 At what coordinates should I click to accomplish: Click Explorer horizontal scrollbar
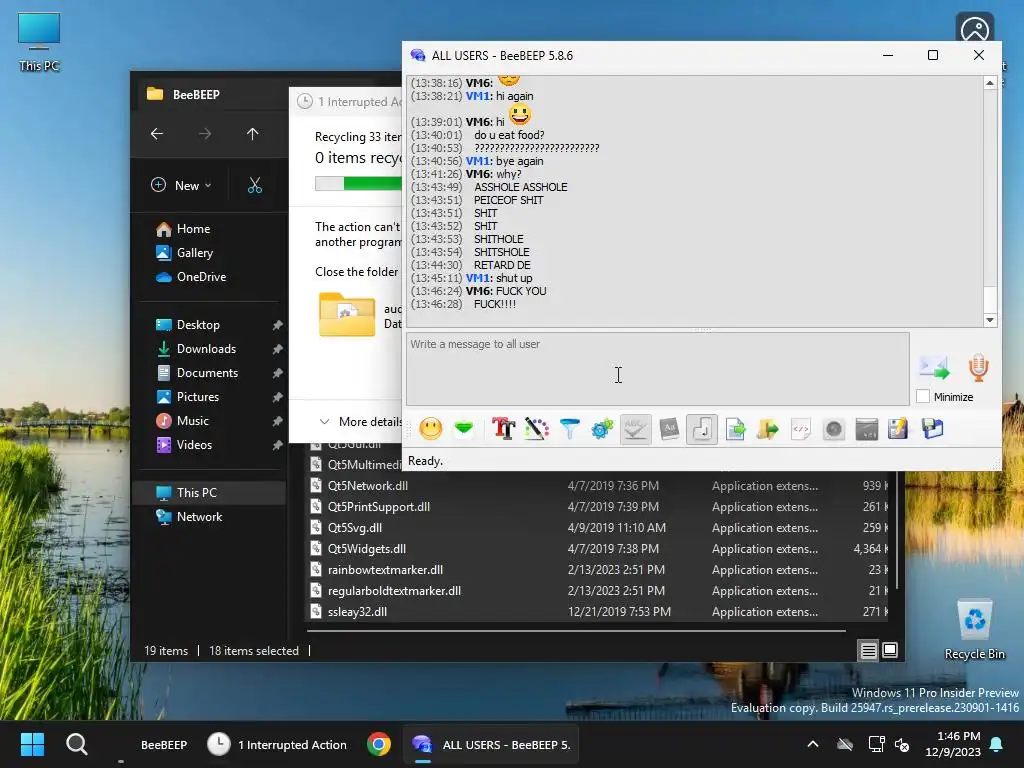tap(576, 631)
